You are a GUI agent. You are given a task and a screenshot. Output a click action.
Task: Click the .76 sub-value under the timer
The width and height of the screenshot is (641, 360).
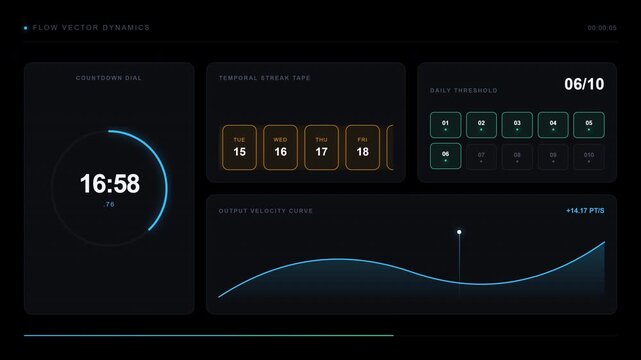point(109,204)
